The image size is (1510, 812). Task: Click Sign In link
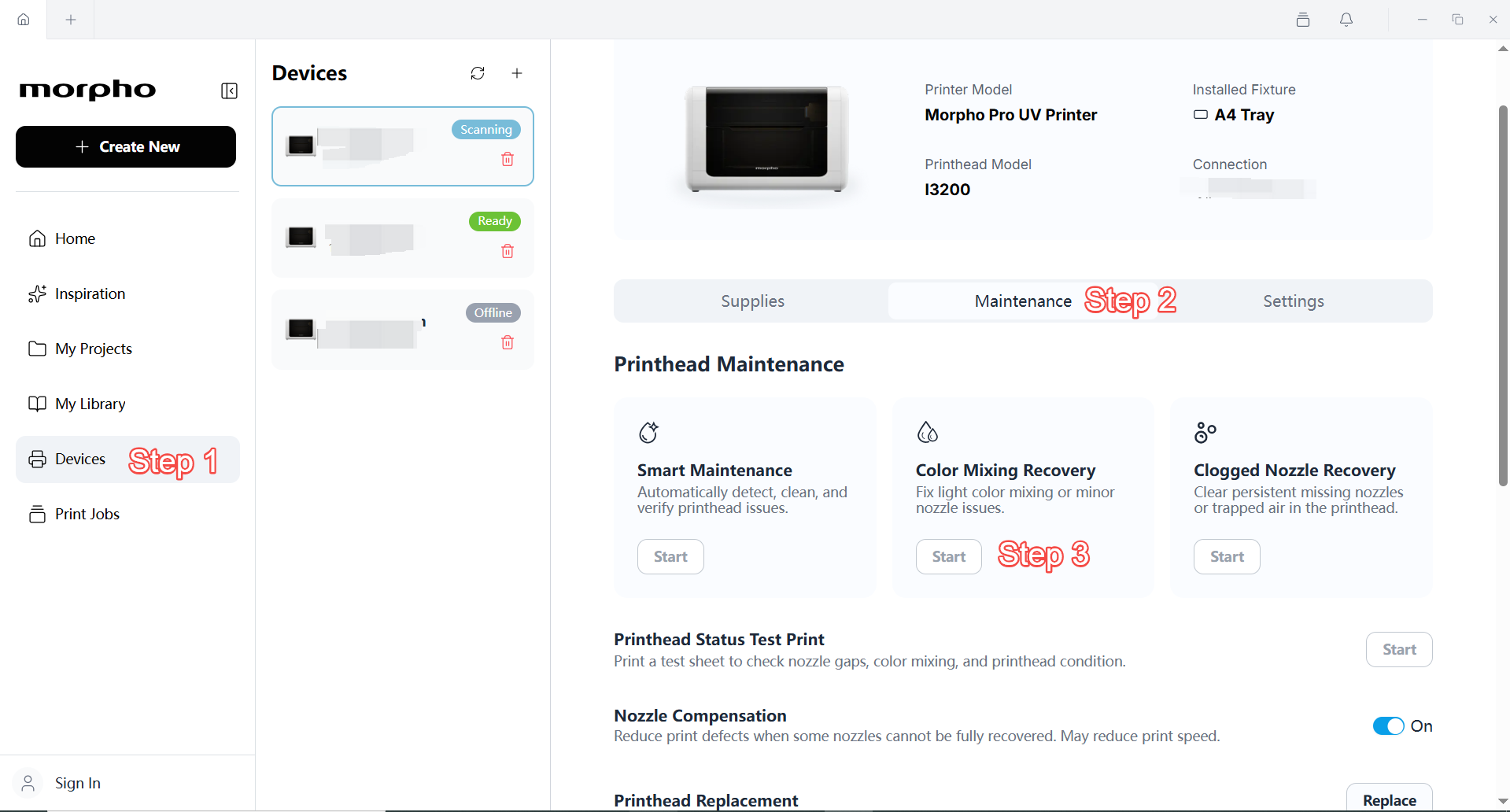pyautogui.click(x=78, y=783)
